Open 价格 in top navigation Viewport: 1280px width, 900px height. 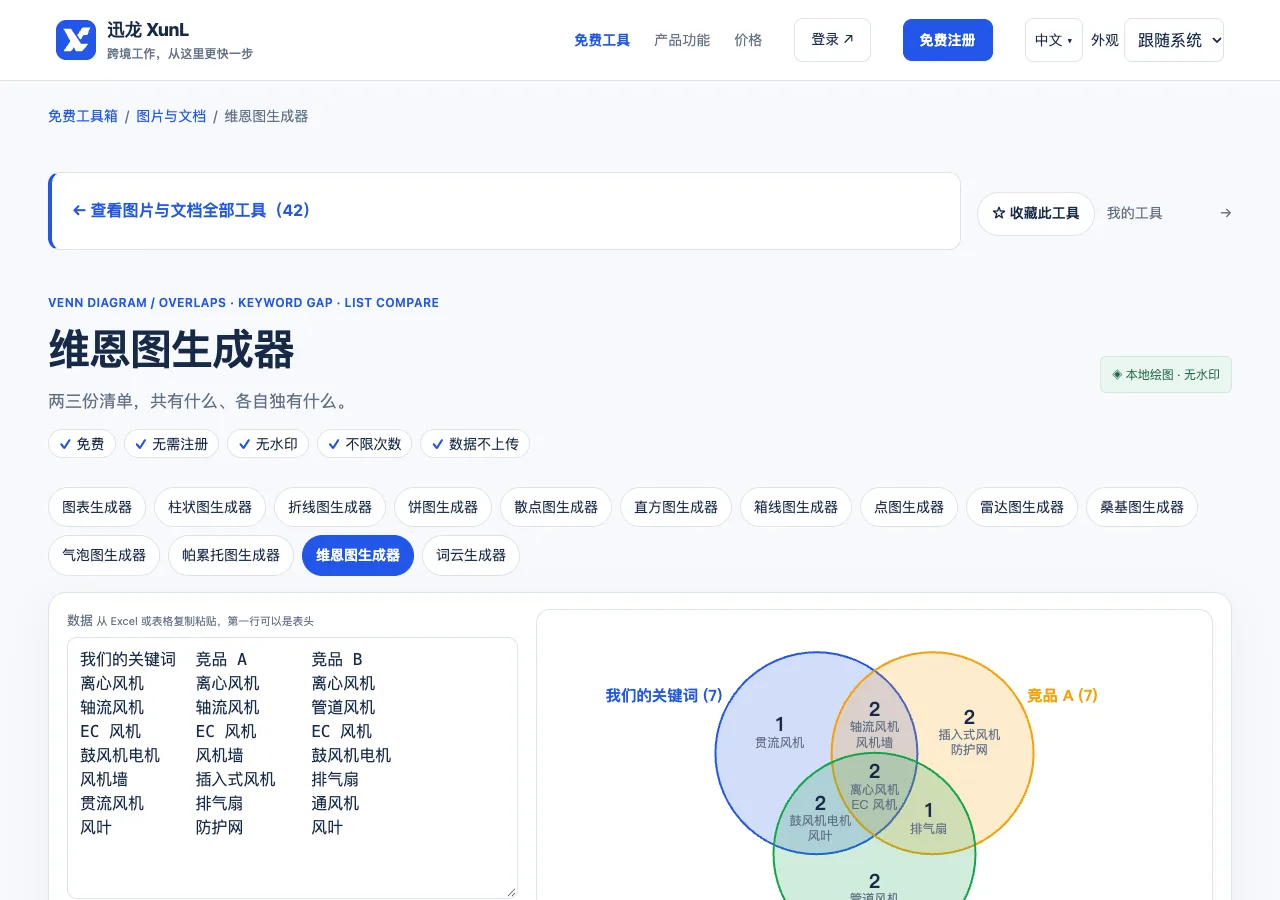click(x=748, y=40)
